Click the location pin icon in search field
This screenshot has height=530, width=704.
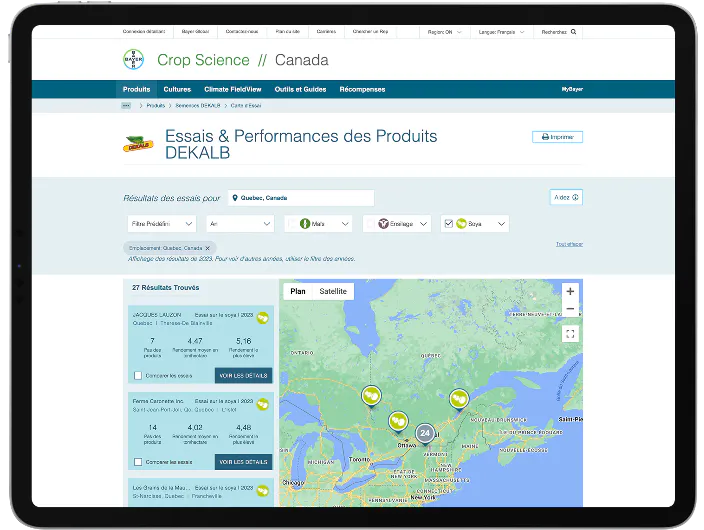click(235, 198)
